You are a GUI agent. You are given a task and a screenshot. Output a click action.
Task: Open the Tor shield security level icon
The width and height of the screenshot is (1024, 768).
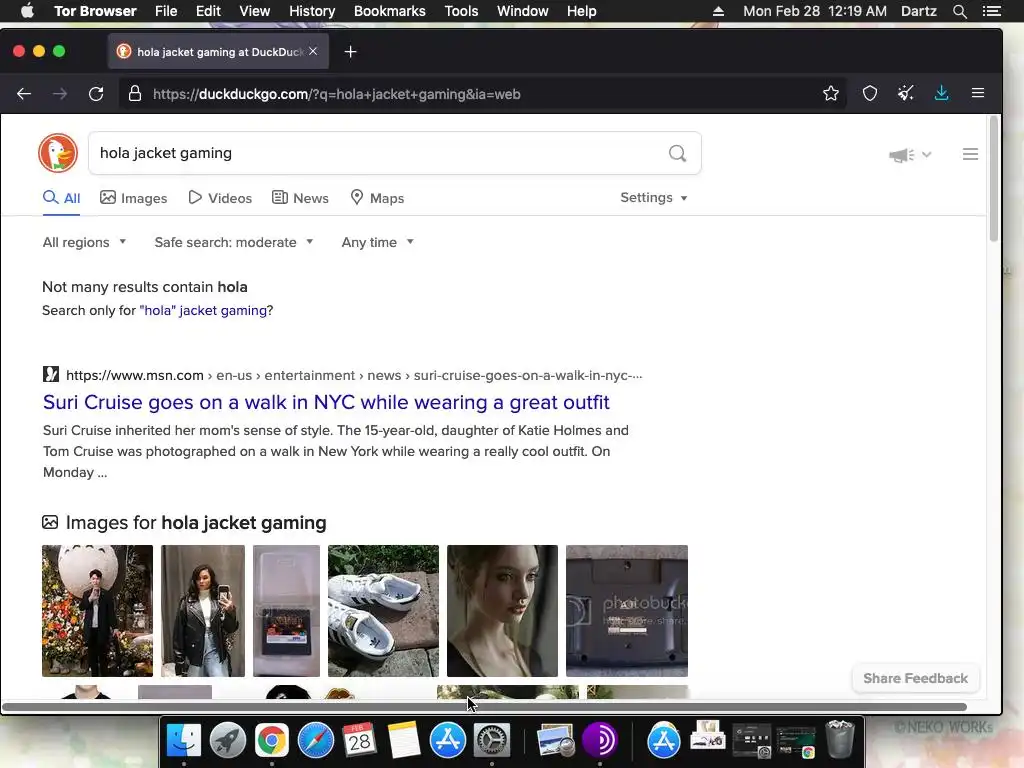pyautogui.click(x=870, y=93)
